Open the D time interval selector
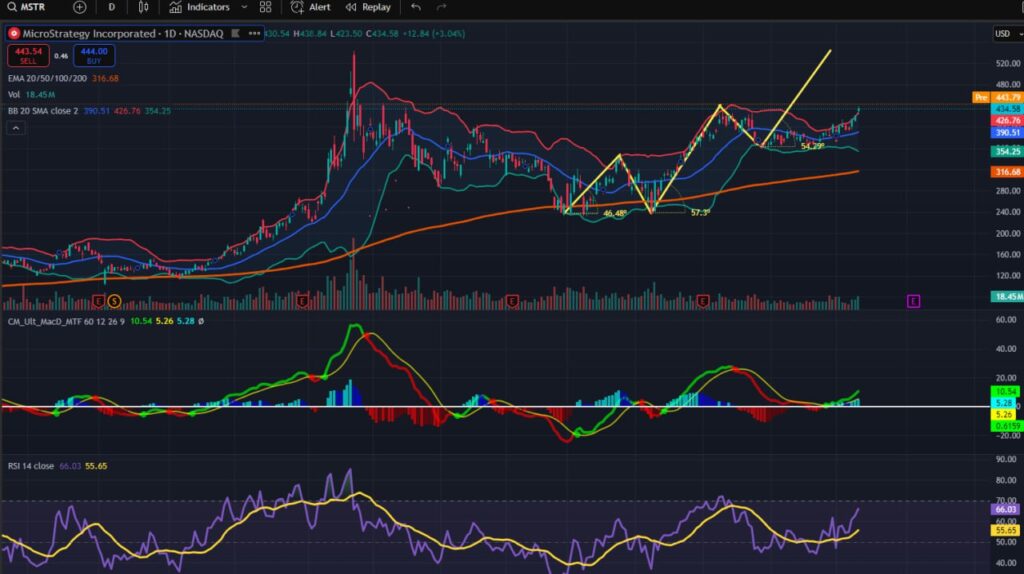The width and height of the screenshot is (1024, 574). (x=112, y=7)
